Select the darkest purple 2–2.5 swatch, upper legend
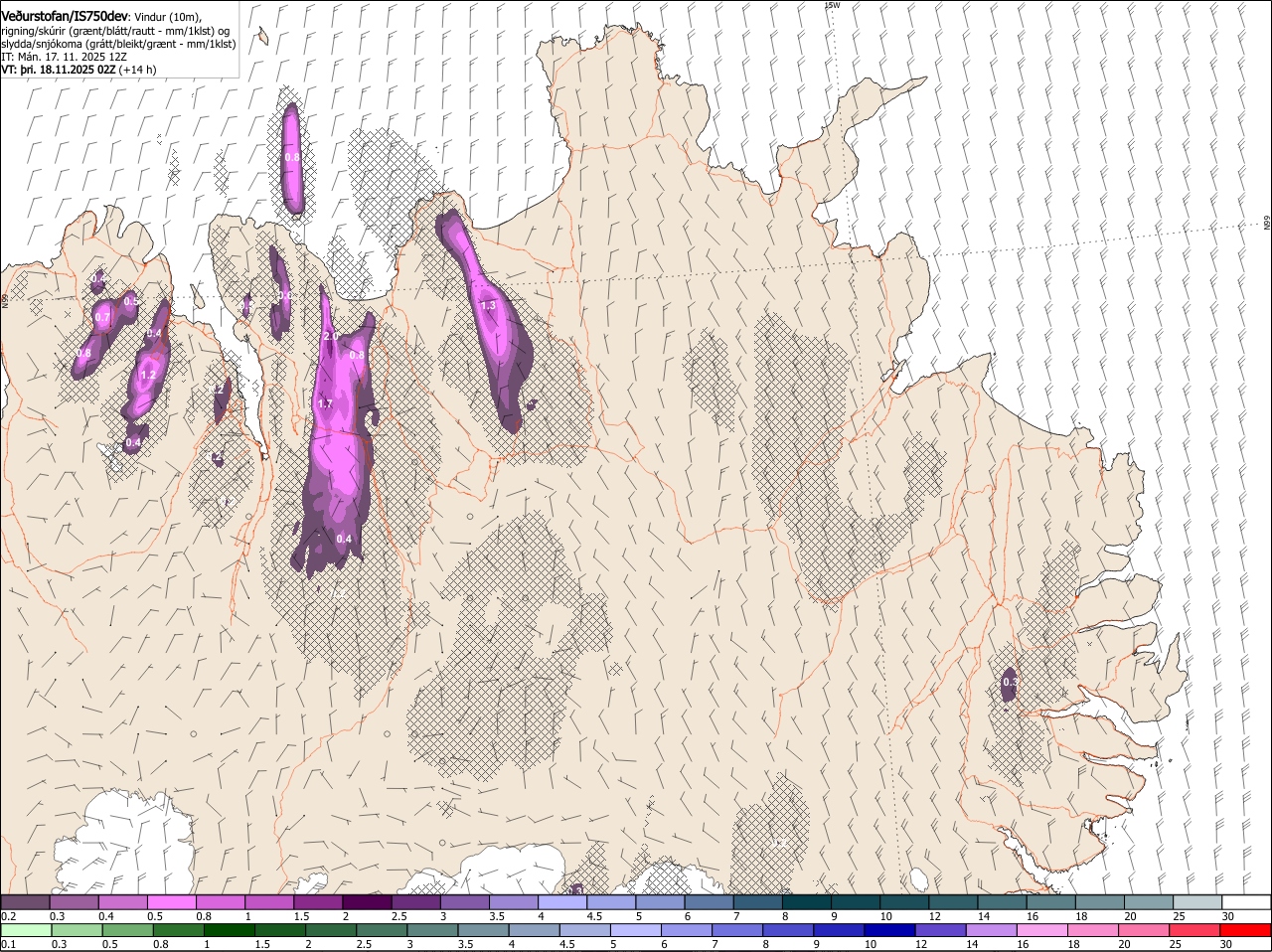1272x952 pixels. 367,901
